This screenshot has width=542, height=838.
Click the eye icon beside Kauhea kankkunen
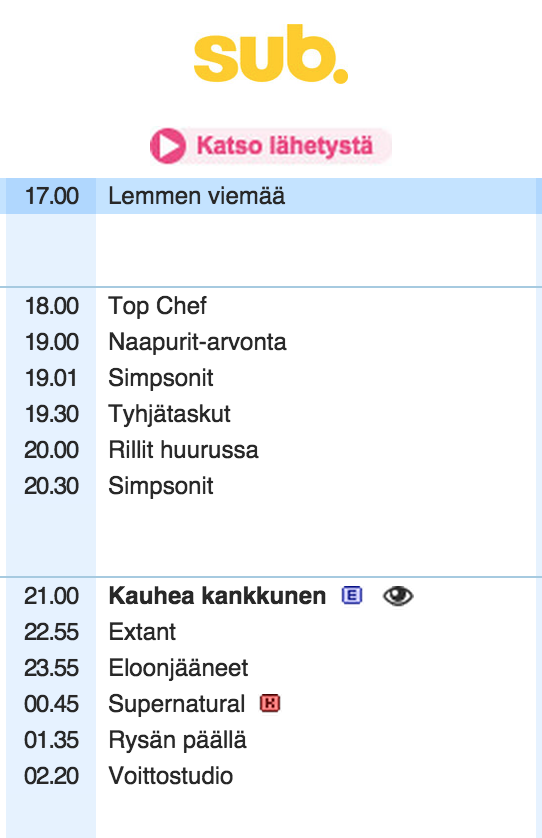tap(398, 596)
